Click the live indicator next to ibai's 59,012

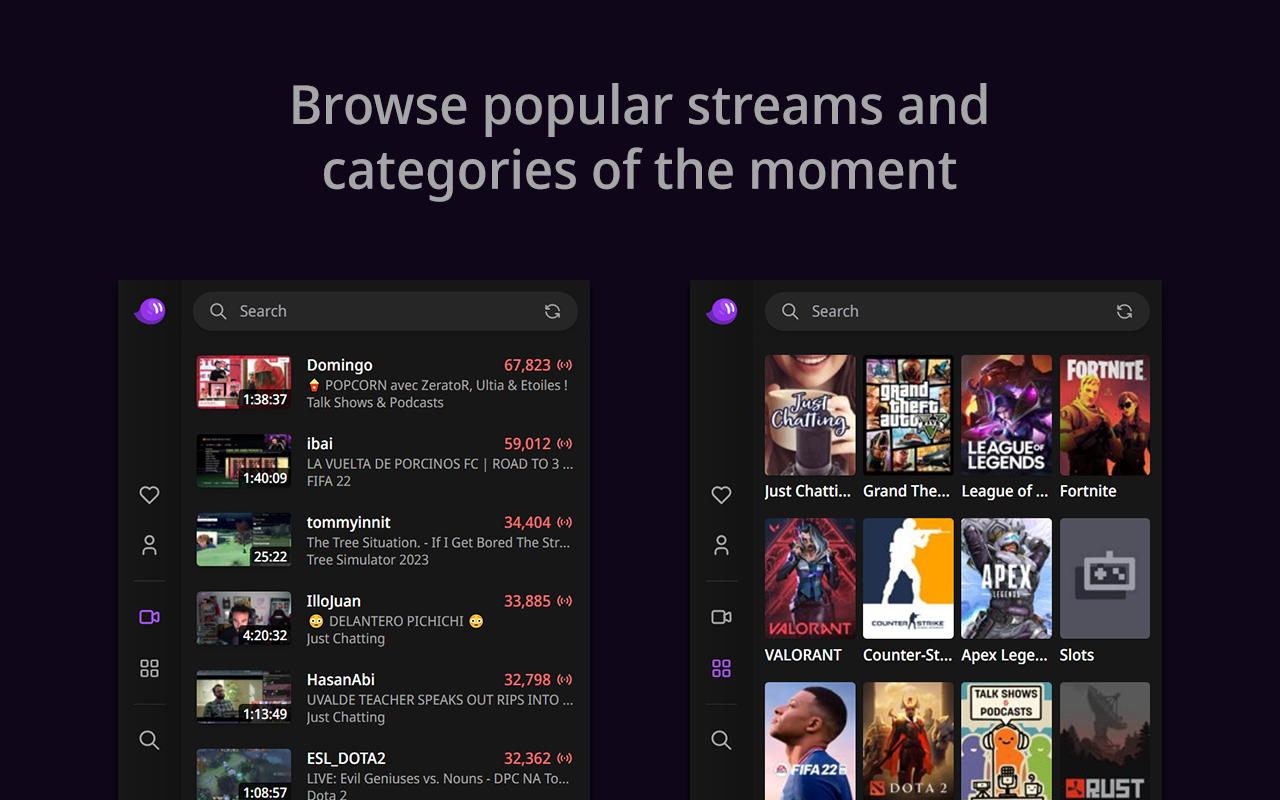click(565, 444)
